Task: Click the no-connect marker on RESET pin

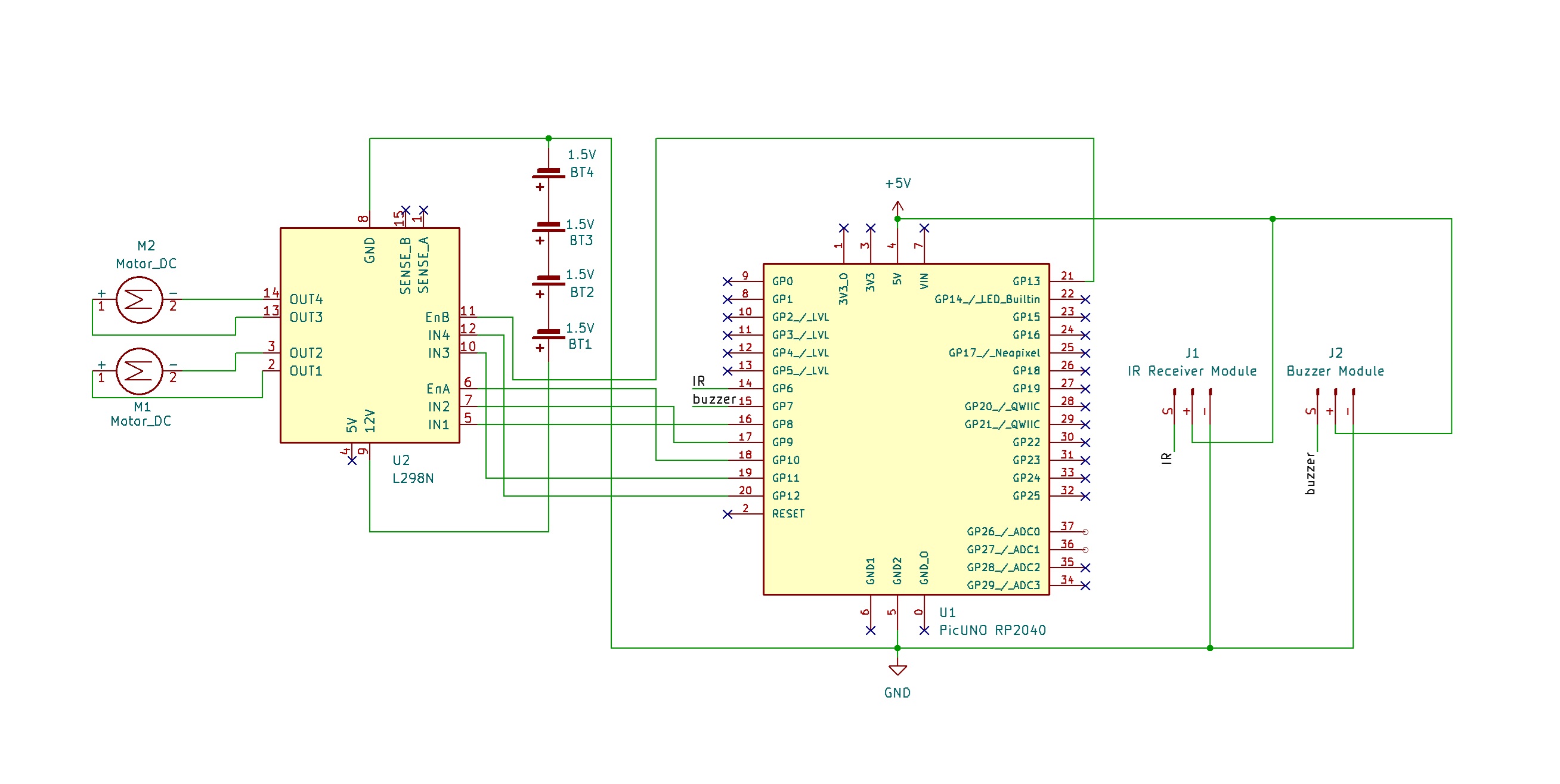Action: (728, 514)
